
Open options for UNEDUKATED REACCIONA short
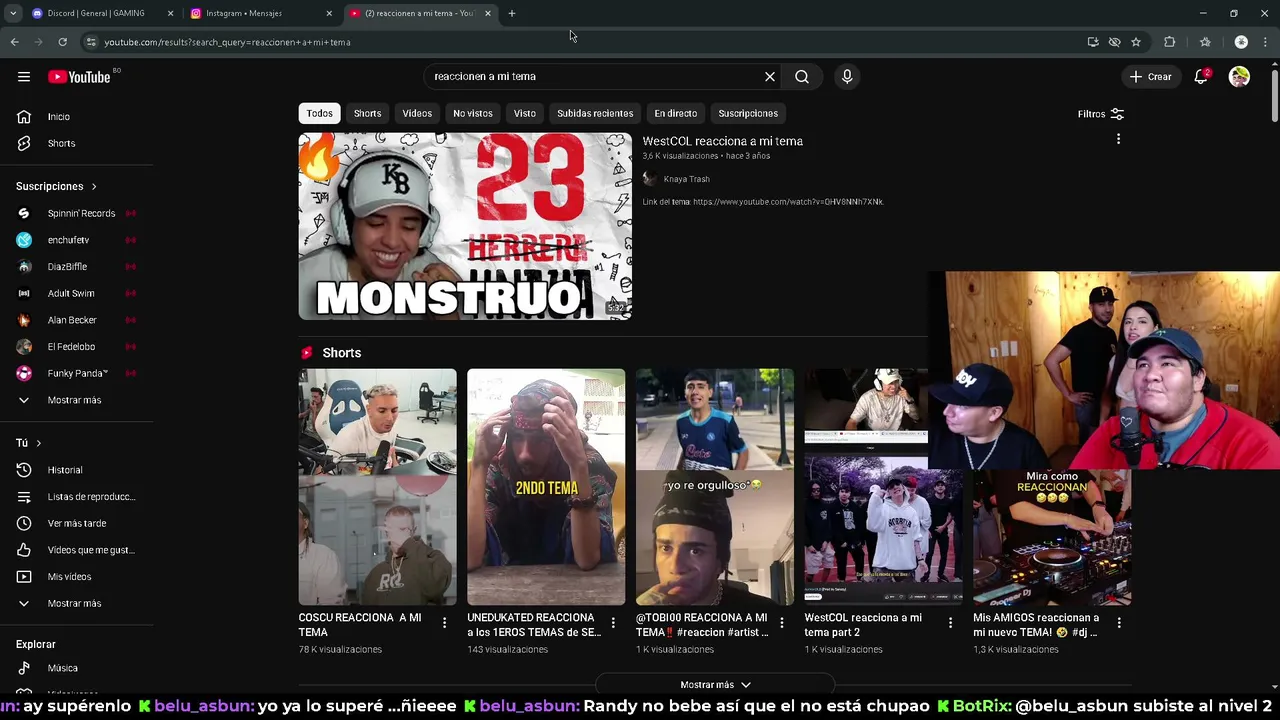click(613, 623)
